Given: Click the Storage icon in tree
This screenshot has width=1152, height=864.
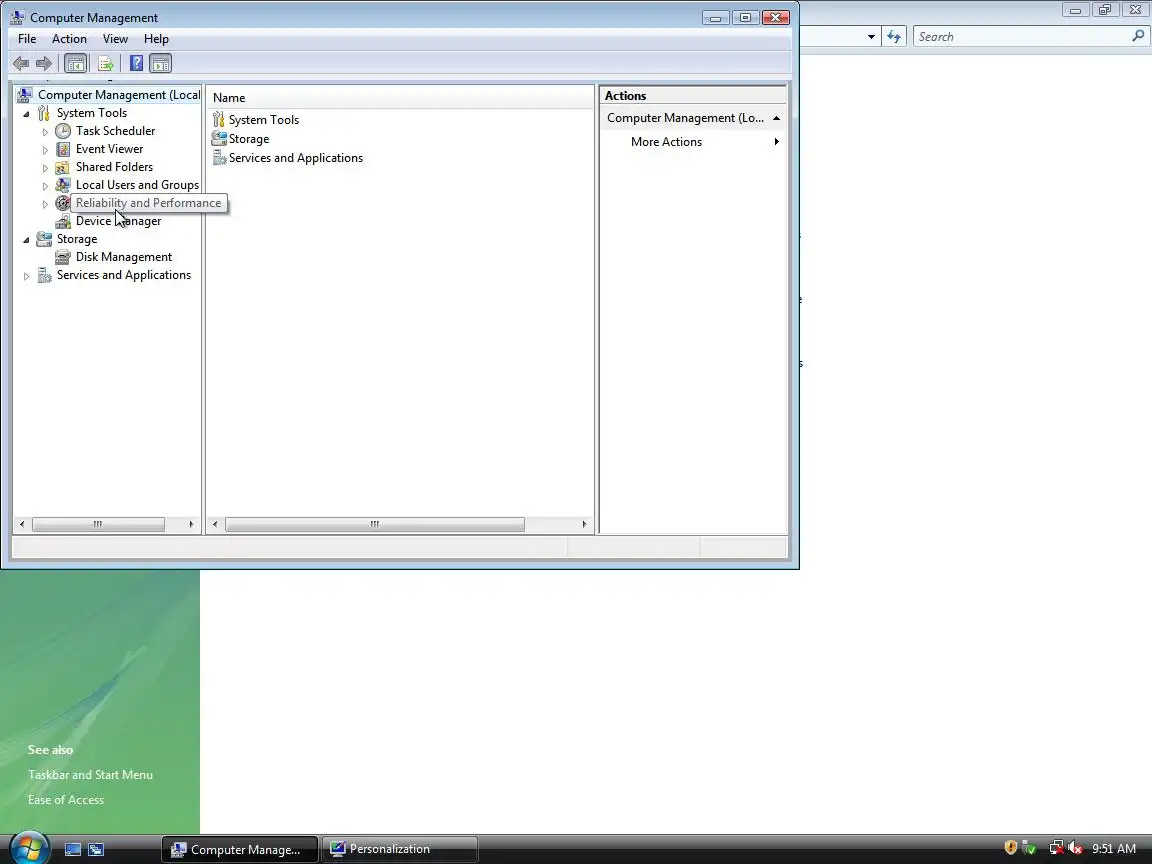Looking at the screenshot, I should coord(44,239).
